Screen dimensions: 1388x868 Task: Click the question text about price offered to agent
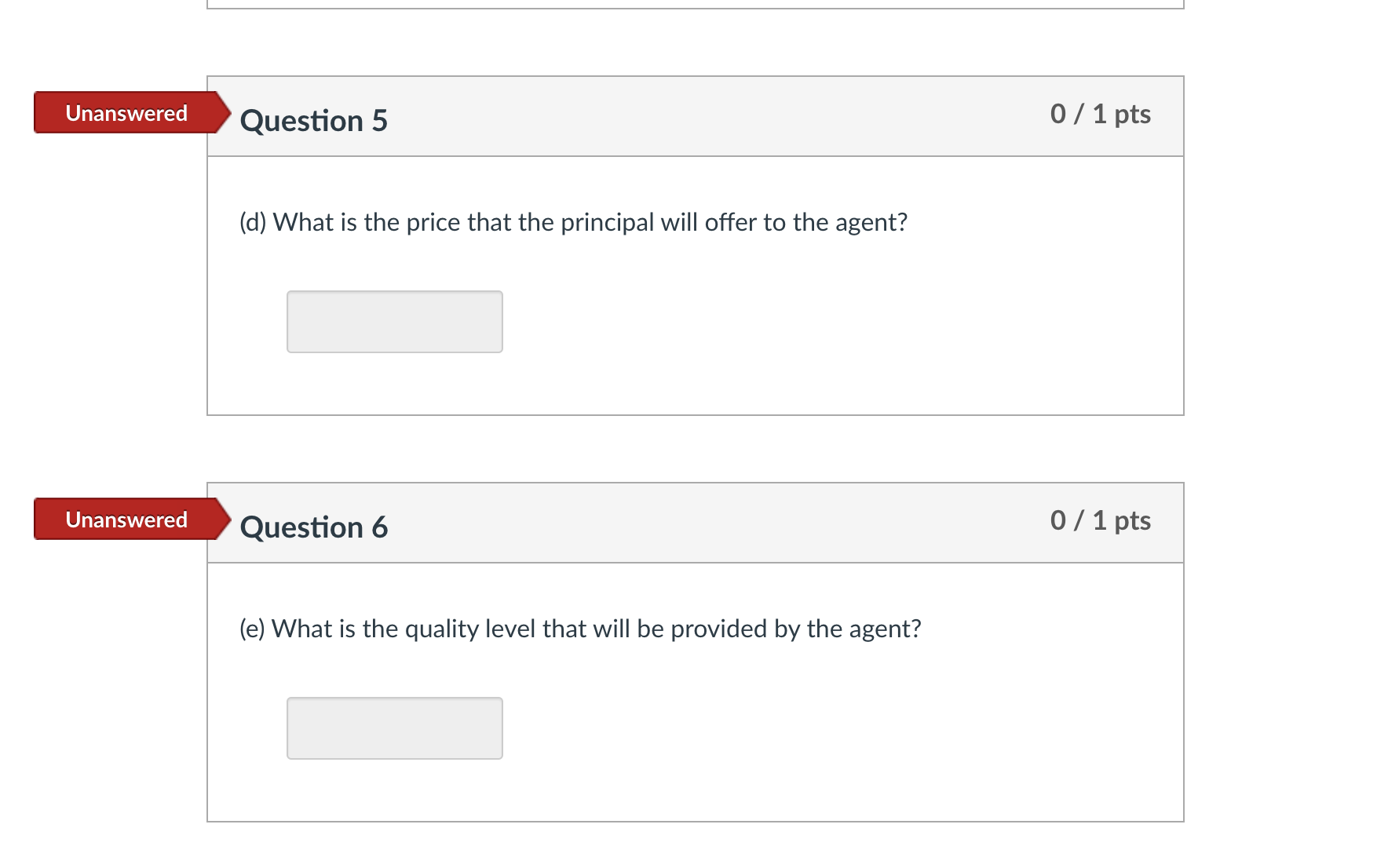point(572,222)
